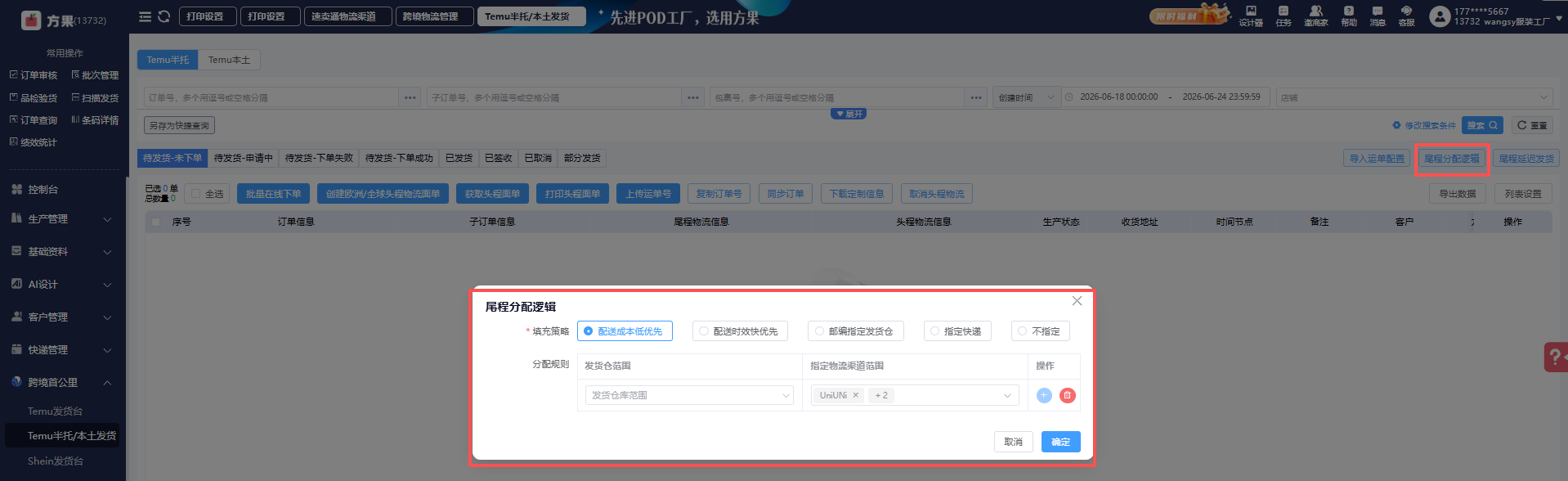Click the ellipsis next to 订单号 field

click(410, 97)
